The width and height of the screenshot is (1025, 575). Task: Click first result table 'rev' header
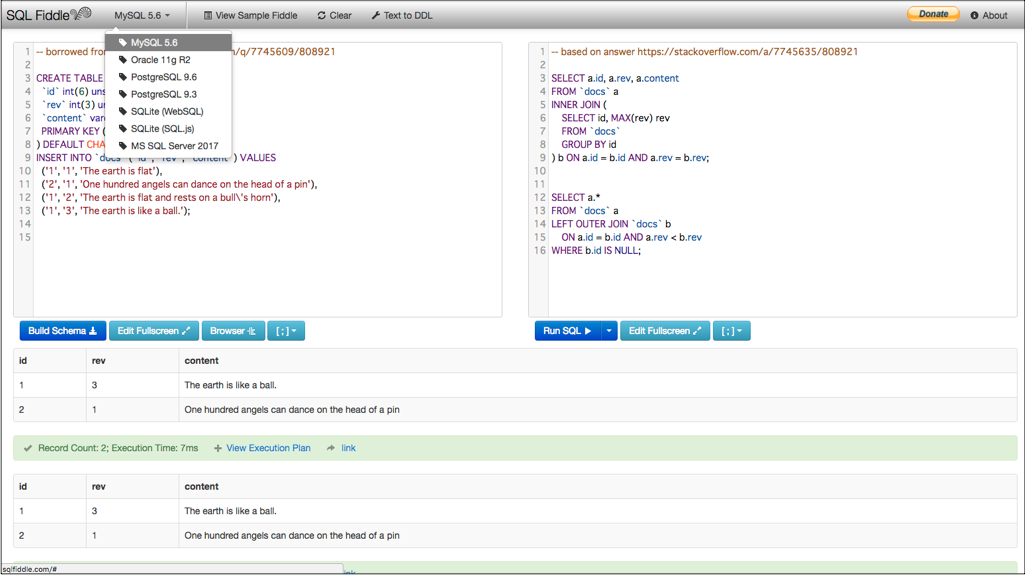[x=99, y=361]
